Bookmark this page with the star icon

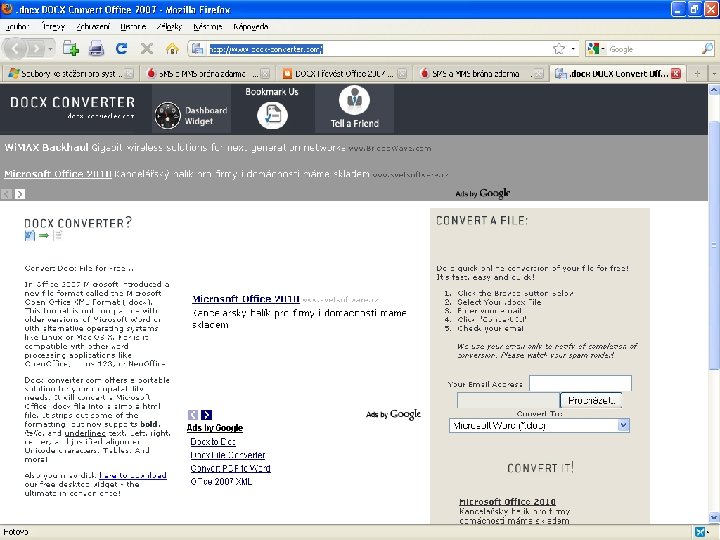click(x=559, y=49)
